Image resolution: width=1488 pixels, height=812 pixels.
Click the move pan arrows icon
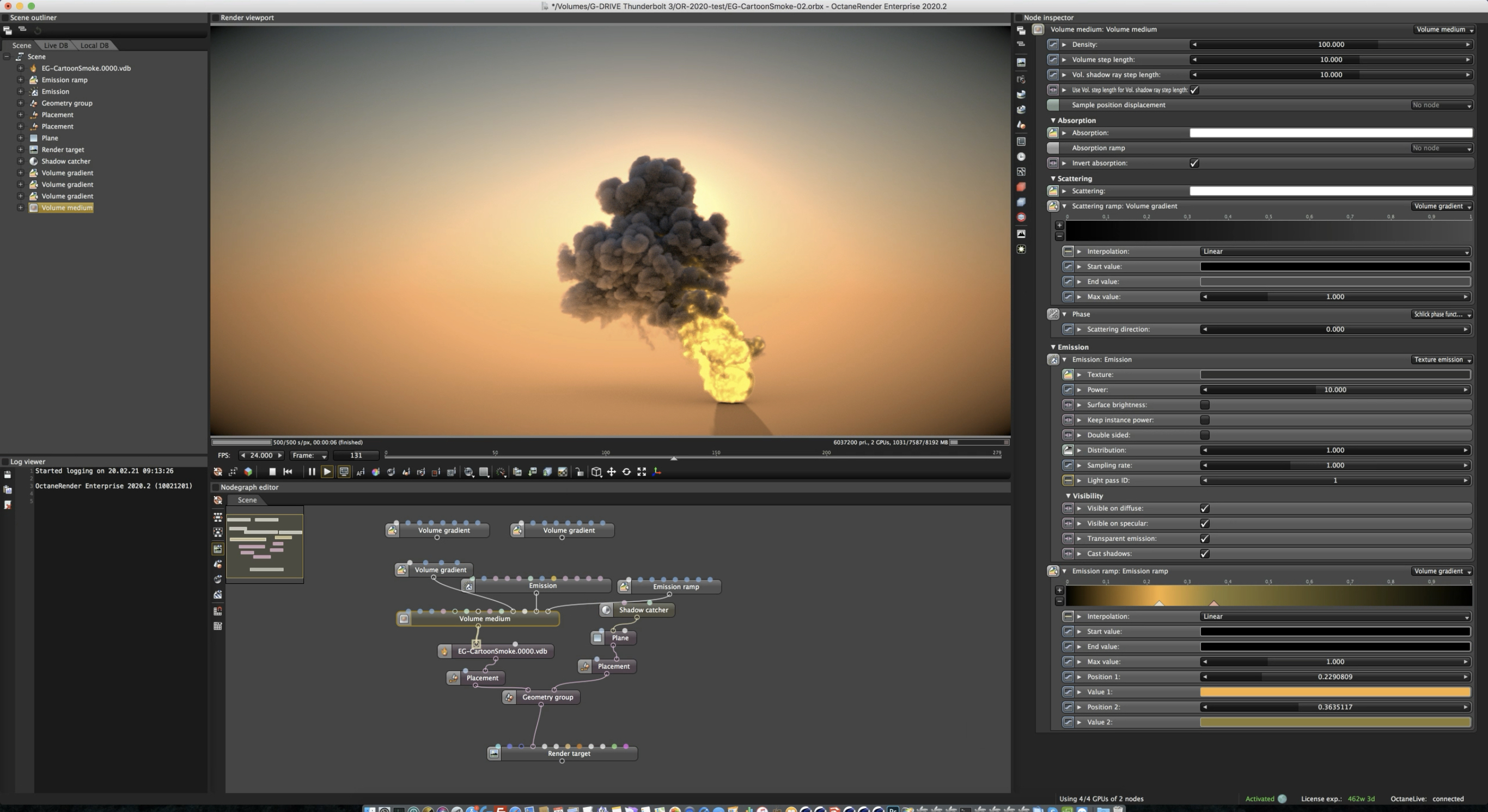point(611,472)
